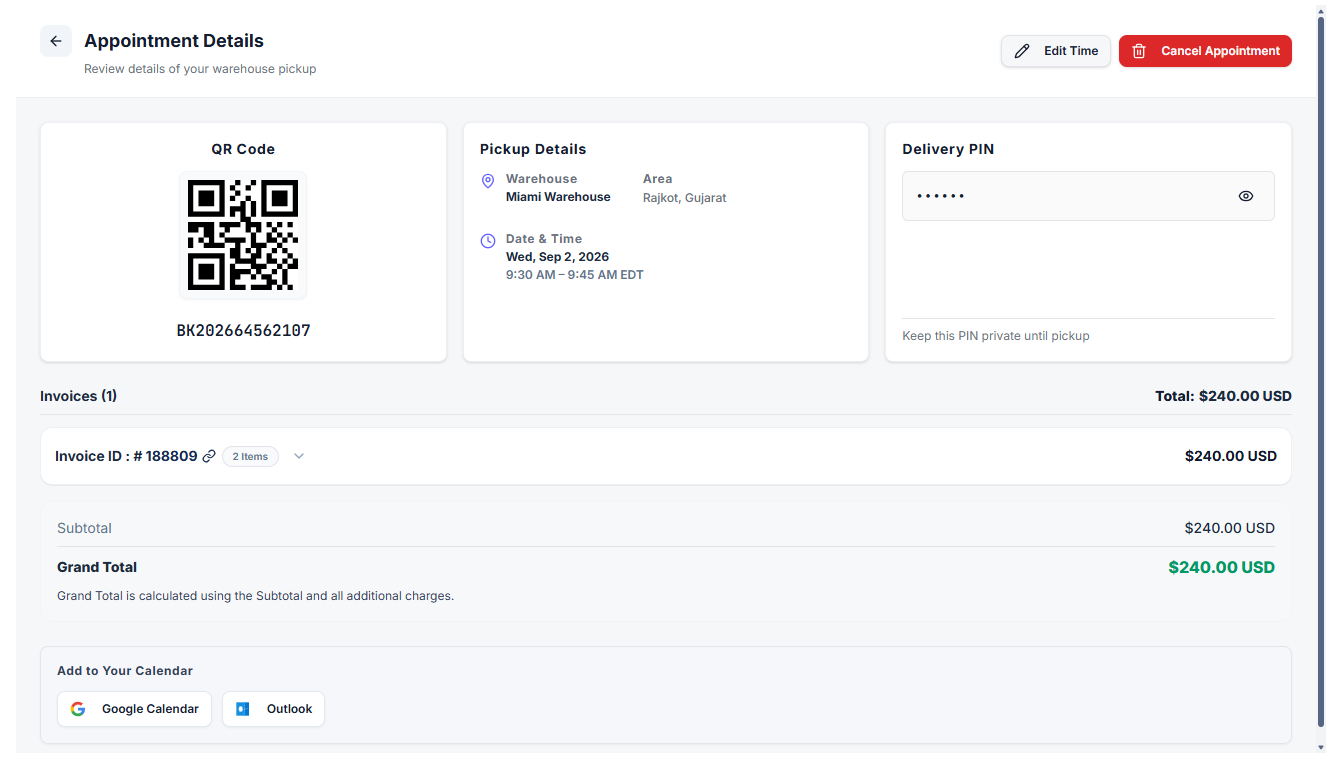The width and height of the screenshot is (1335, 768).
Task: Click the Invoices (1) heading
Action: pos(78,396)
